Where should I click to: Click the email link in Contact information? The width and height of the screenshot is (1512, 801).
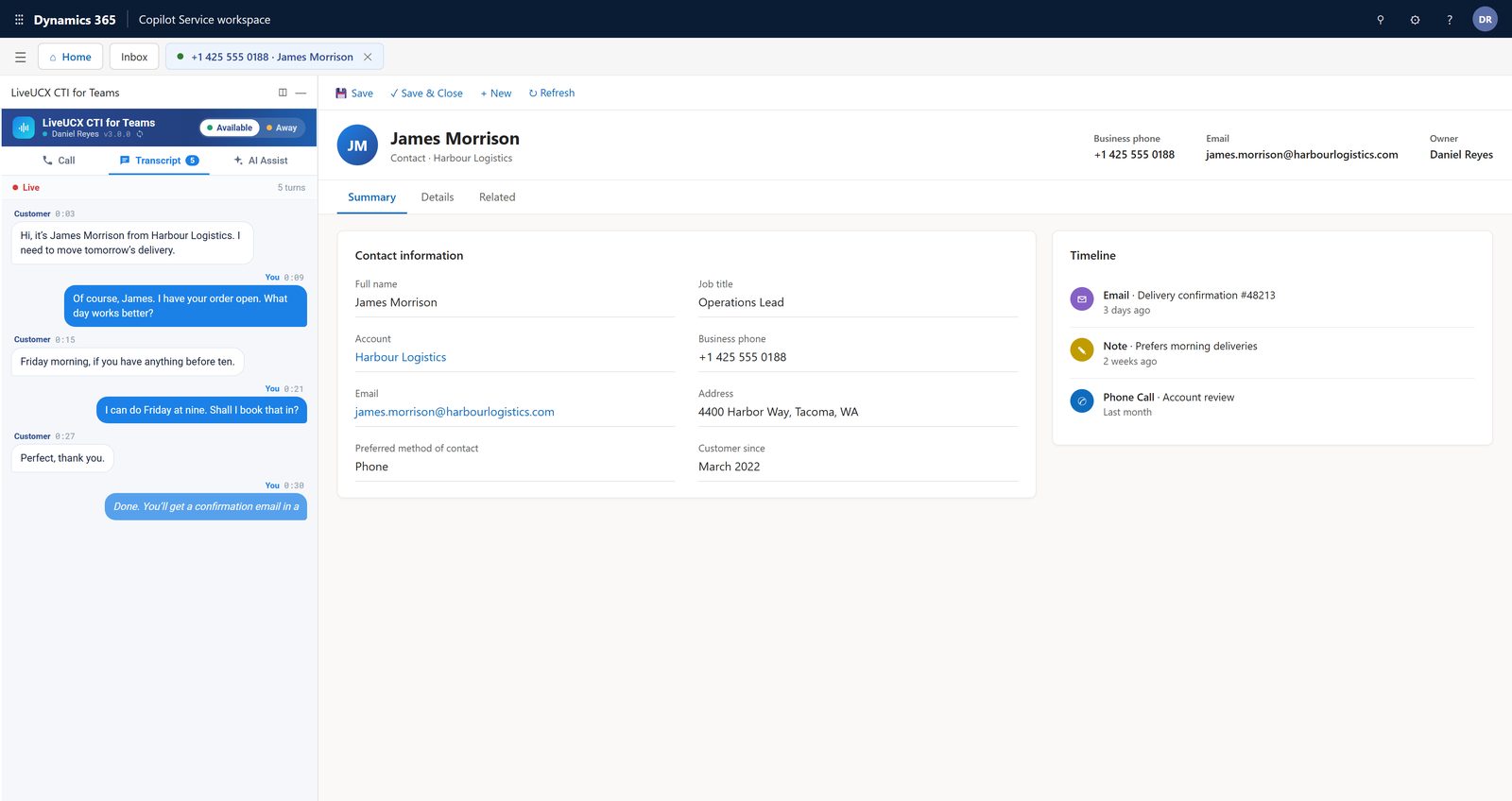pos(455,412)
